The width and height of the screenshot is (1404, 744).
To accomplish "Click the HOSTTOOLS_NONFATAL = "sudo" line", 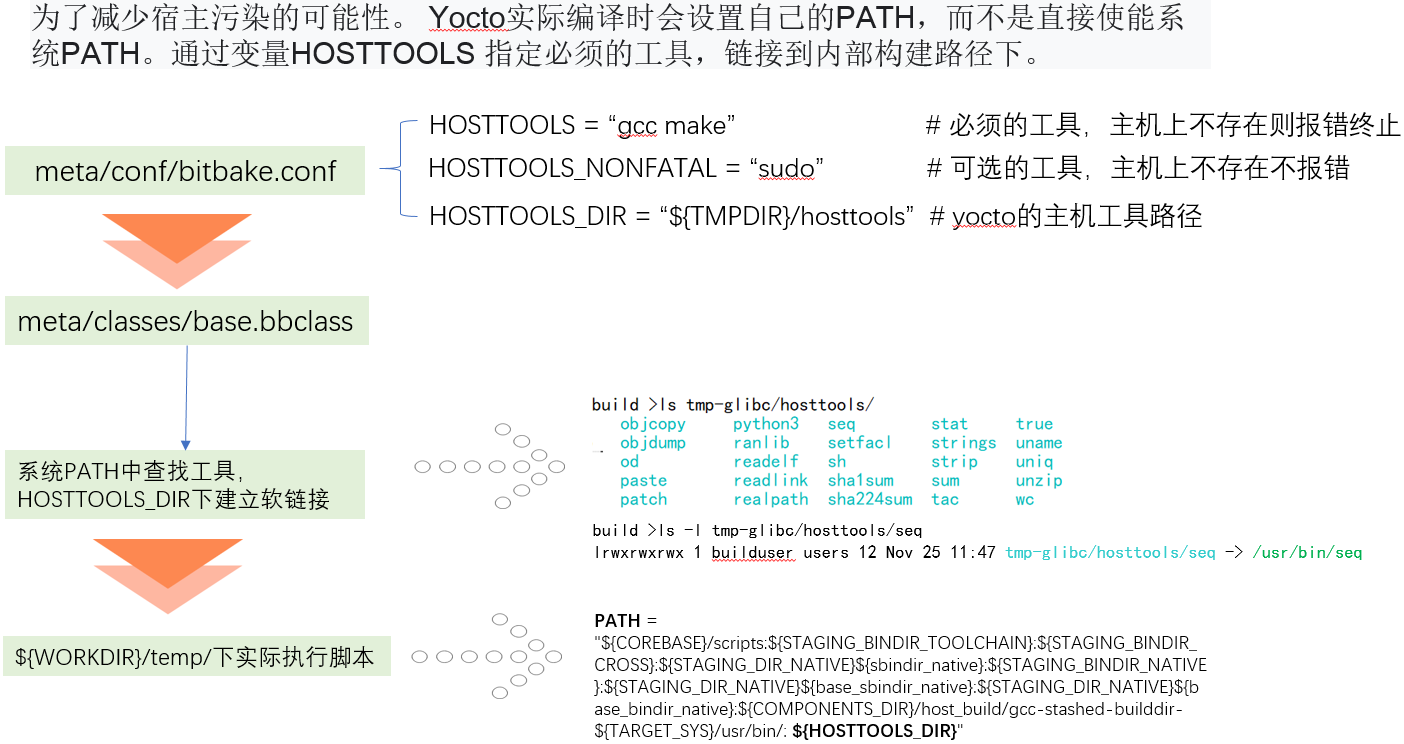I will click(x=625, y=168).
